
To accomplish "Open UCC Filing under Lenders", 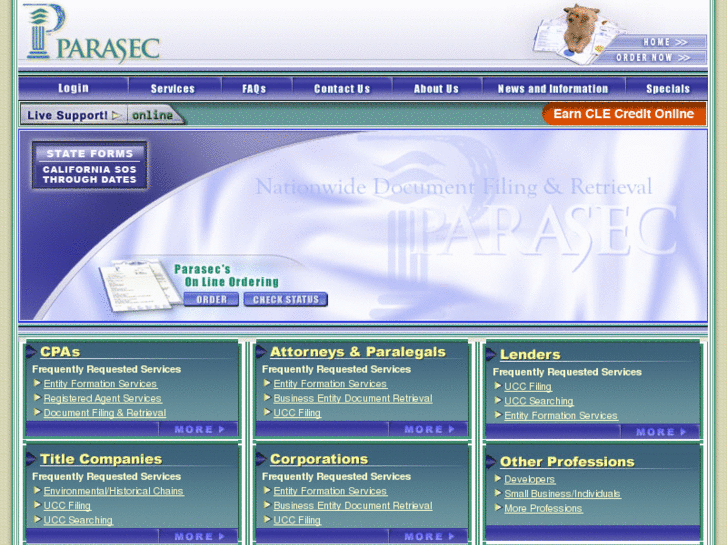I will [528, 387].
